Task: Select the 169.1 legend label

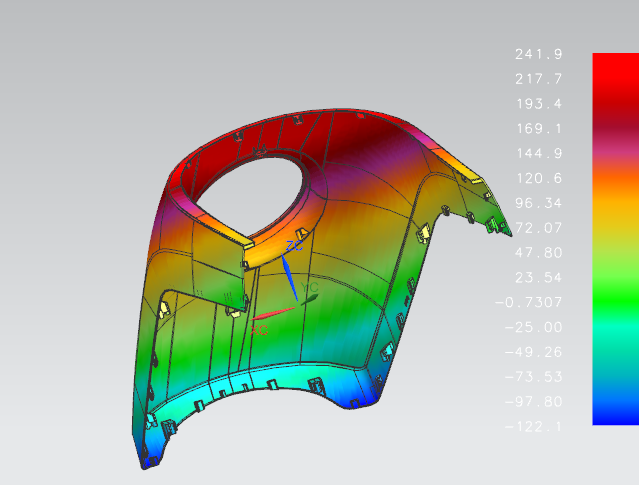Action: click(x=539, y=129)
